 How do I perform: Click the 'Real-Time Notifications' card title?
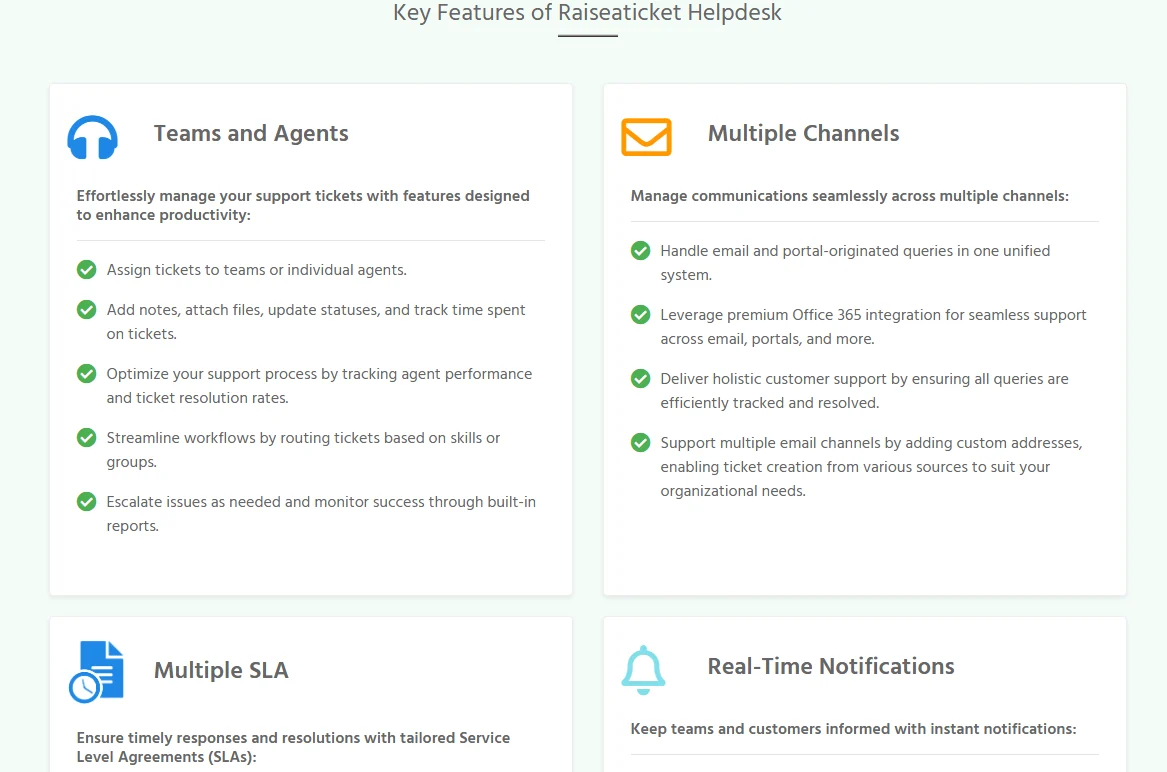[831, 666]
